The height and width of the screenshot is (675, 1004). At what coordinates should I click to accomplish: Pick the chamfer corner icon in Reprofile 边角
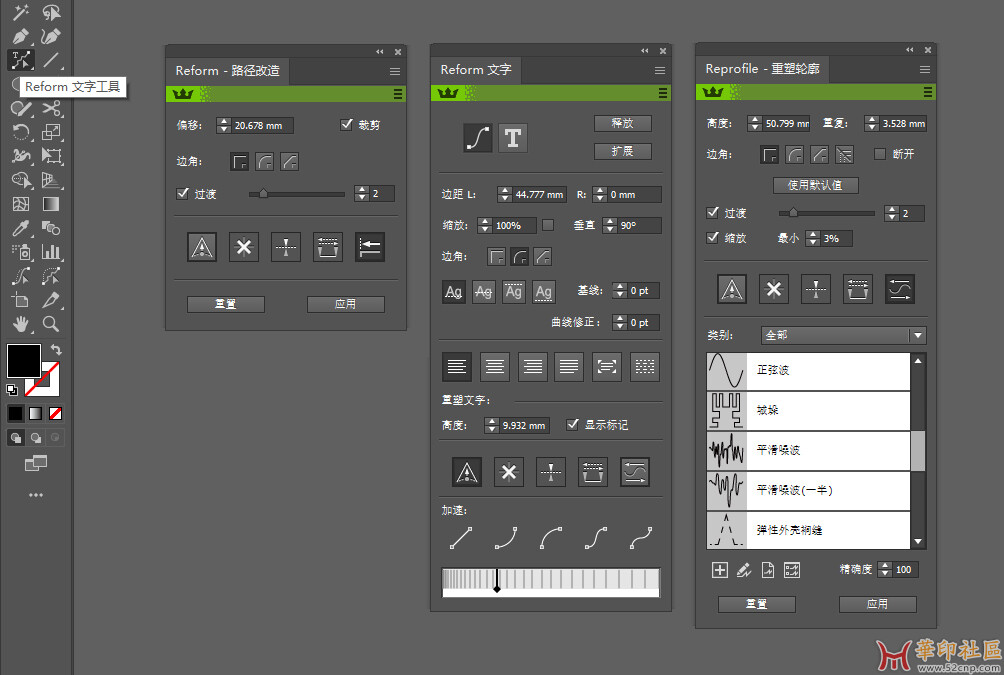pos(820,154)
